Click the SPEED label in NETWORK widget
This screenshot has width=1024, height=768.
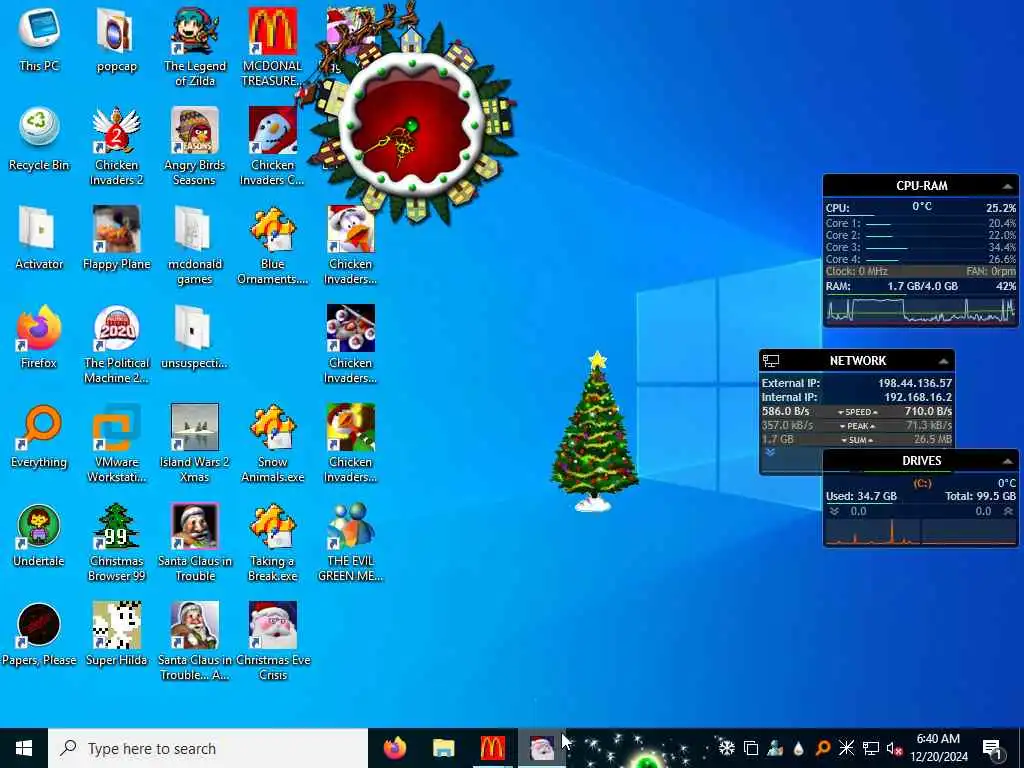(x=857, y=412)
